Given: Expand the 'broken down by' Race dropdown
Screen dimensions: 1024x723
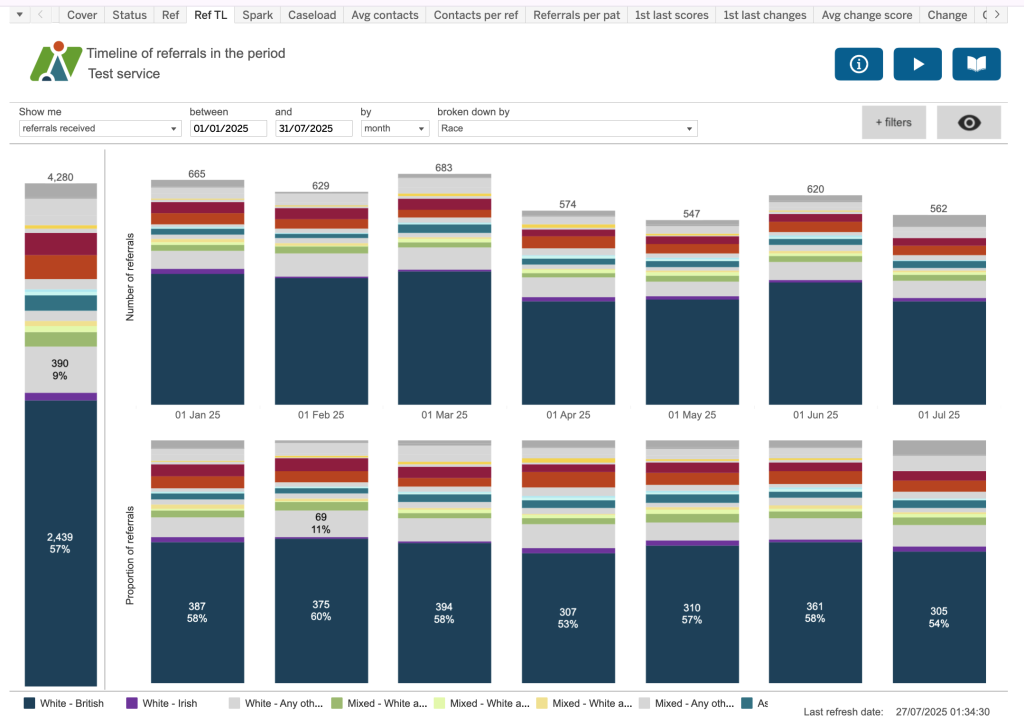Looking at the screenshot, I should 567,129.
